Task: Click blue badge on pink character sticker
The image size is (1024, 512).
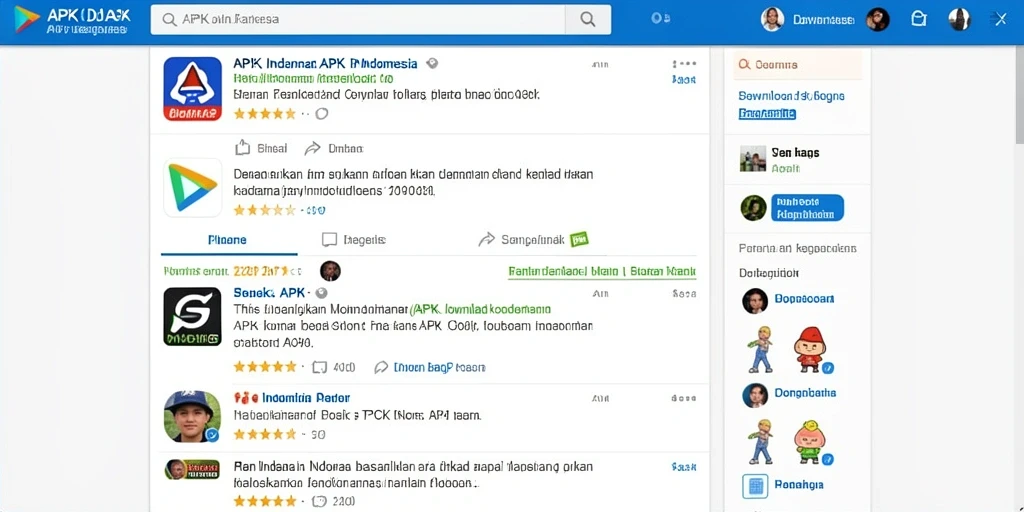Action: (x=827, y=459)
